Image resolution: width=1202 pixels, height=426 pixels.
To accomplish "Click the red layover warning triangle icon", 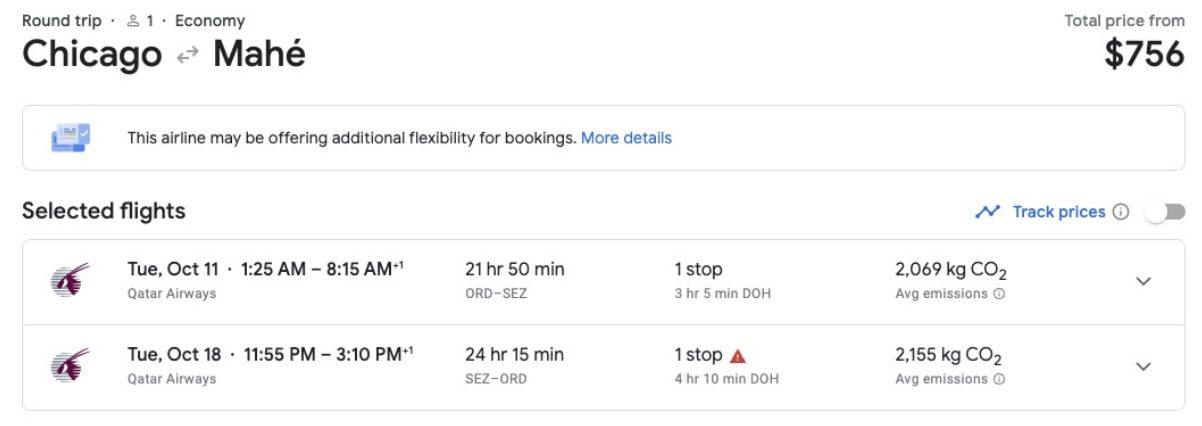I will [x=738, y=355].
